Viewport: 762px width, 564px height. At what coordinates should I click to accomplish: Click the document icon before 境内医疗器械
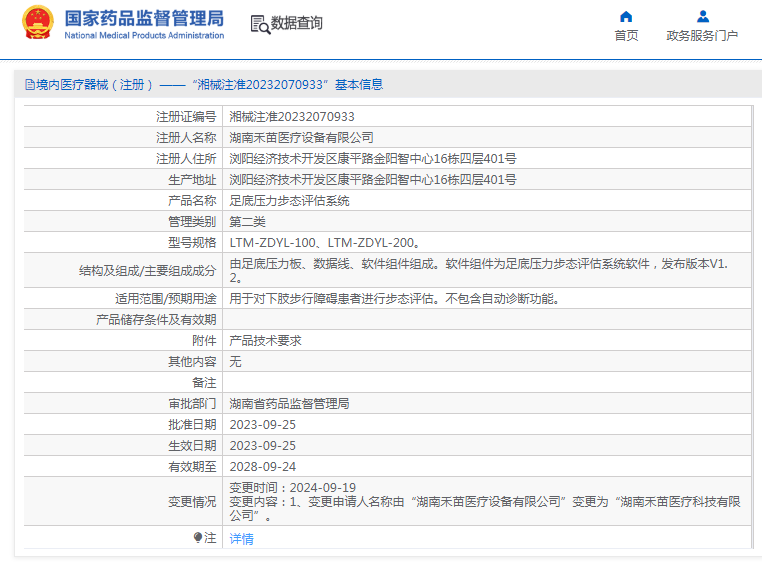pos(30,85)
